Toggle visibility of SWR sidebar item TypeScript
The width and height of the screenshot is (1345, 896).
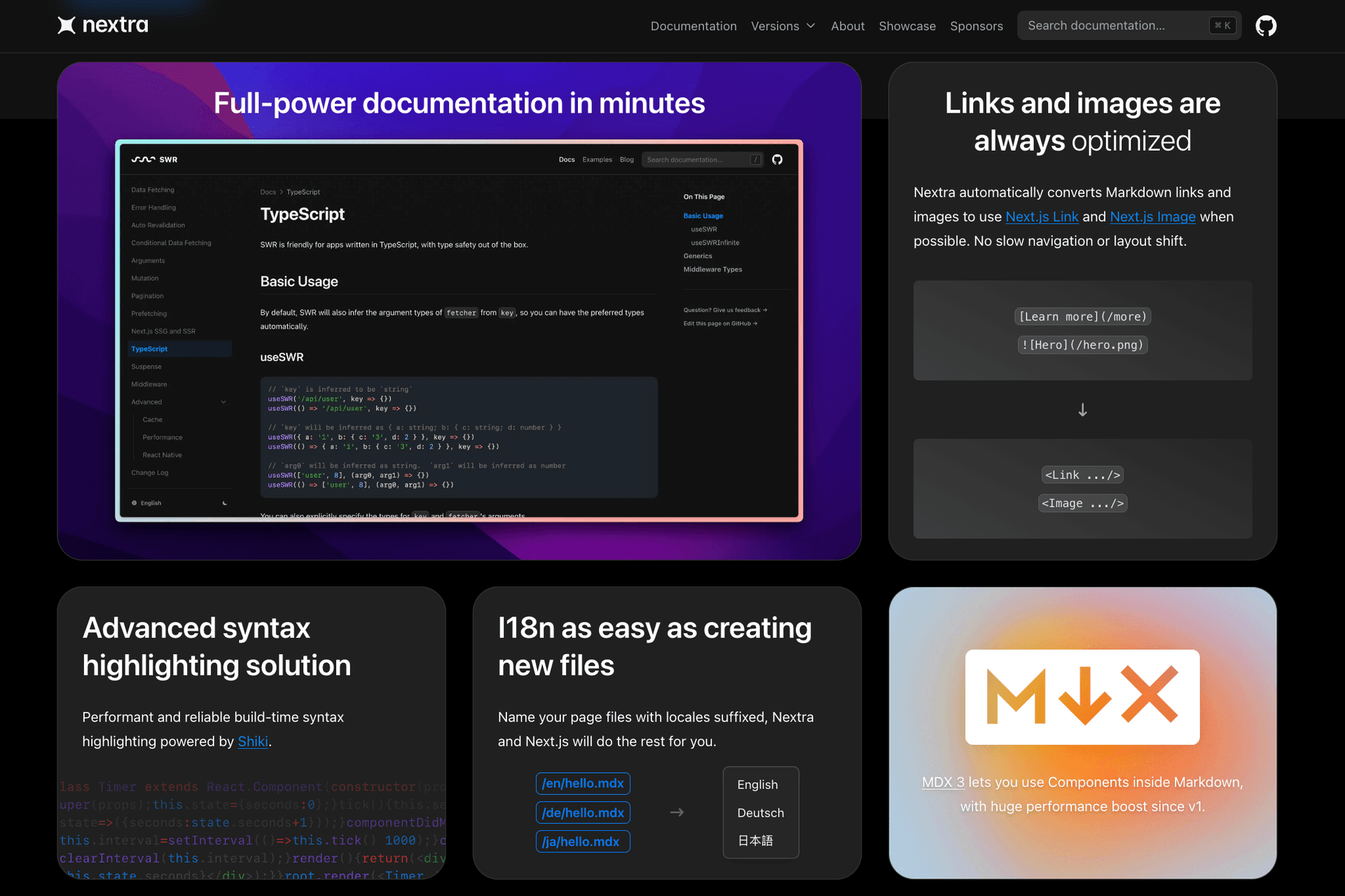[149, 349]
